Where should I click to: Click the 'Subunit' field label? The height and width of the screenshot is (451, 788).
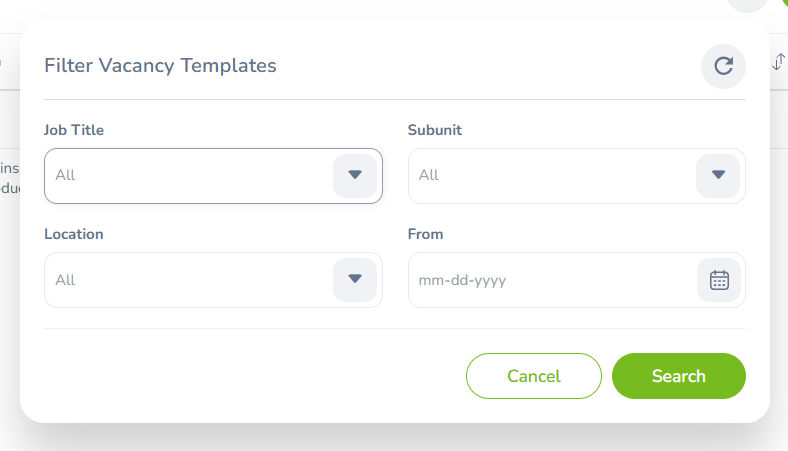click(x=435, y=130)
